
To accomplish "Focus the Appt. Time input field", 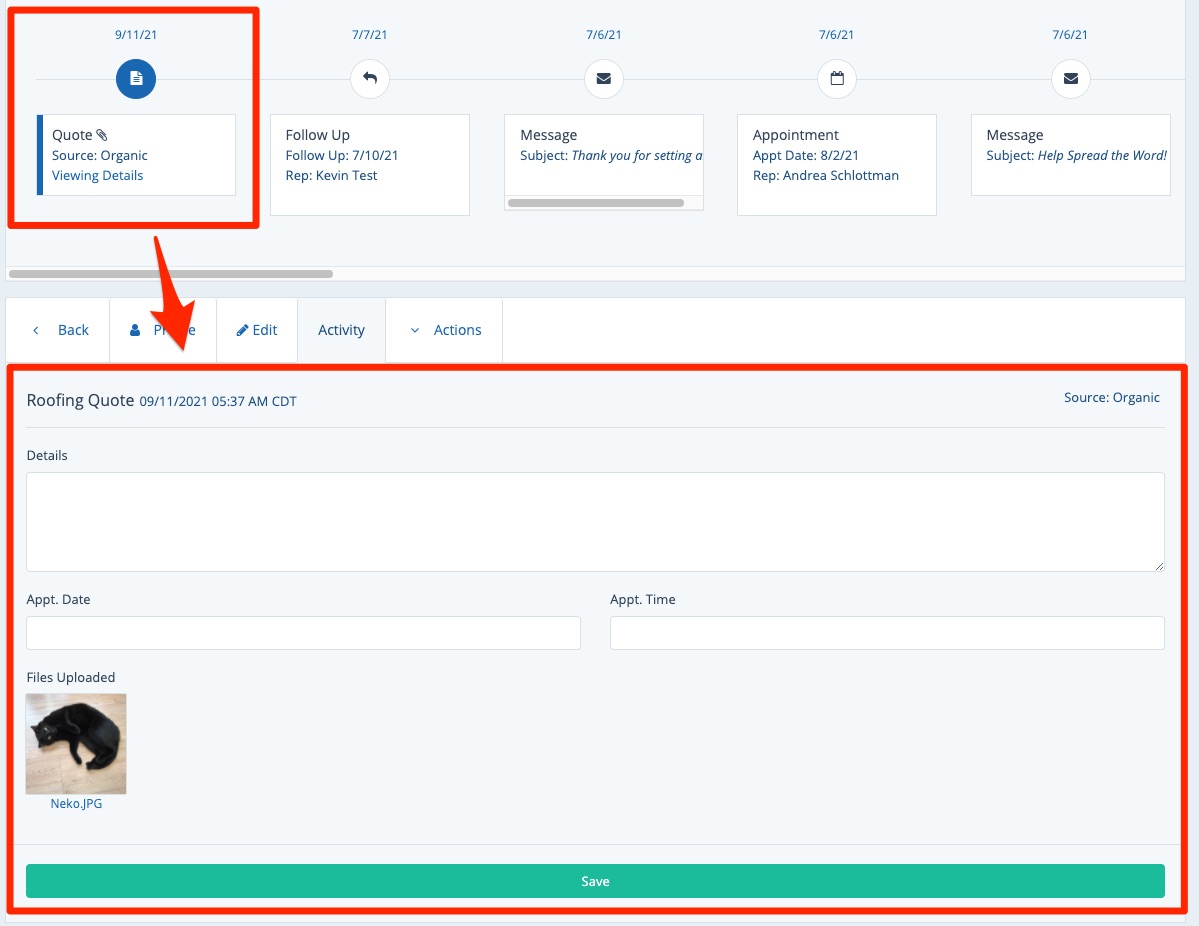I will 887,633.
